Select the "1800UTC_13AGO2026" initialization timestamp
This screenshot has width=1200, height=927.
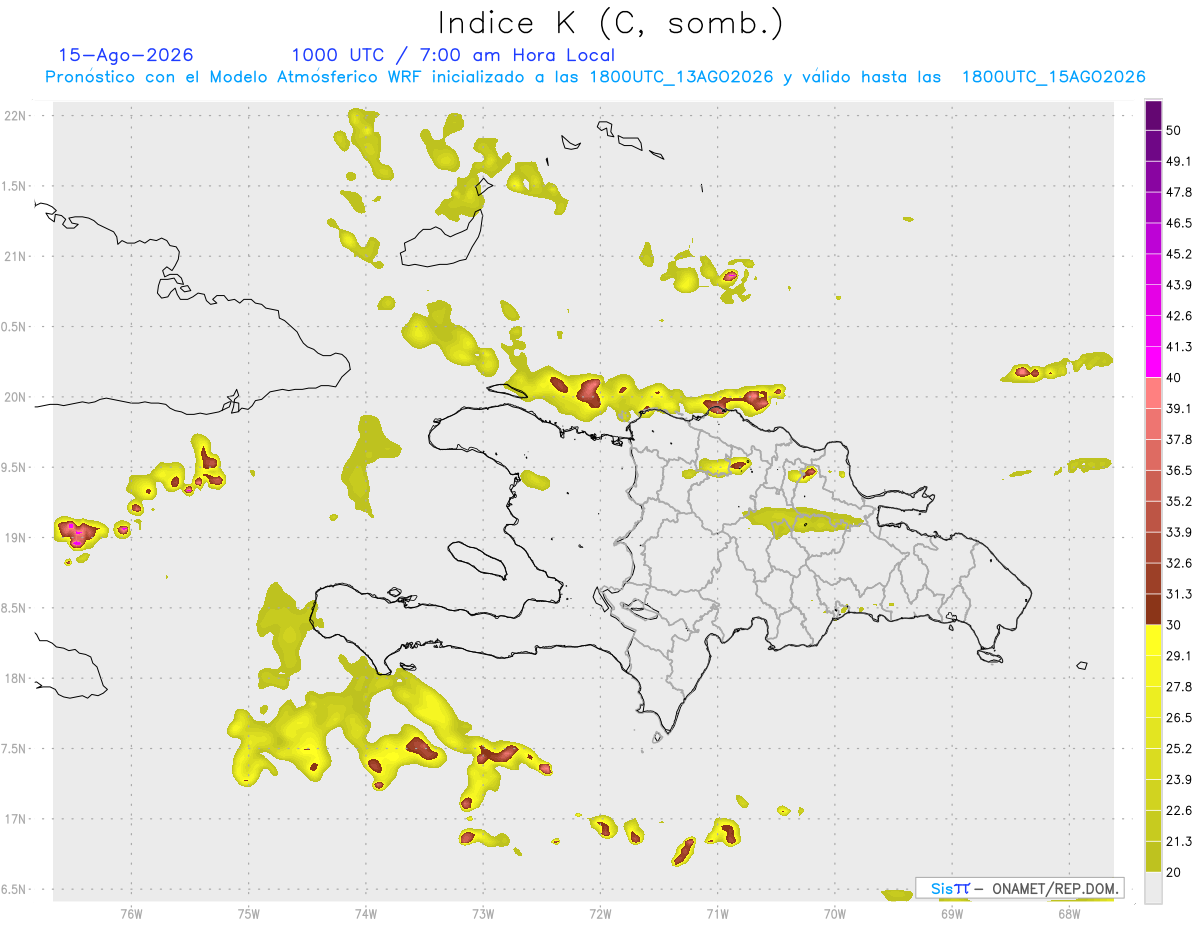(681, 77)
